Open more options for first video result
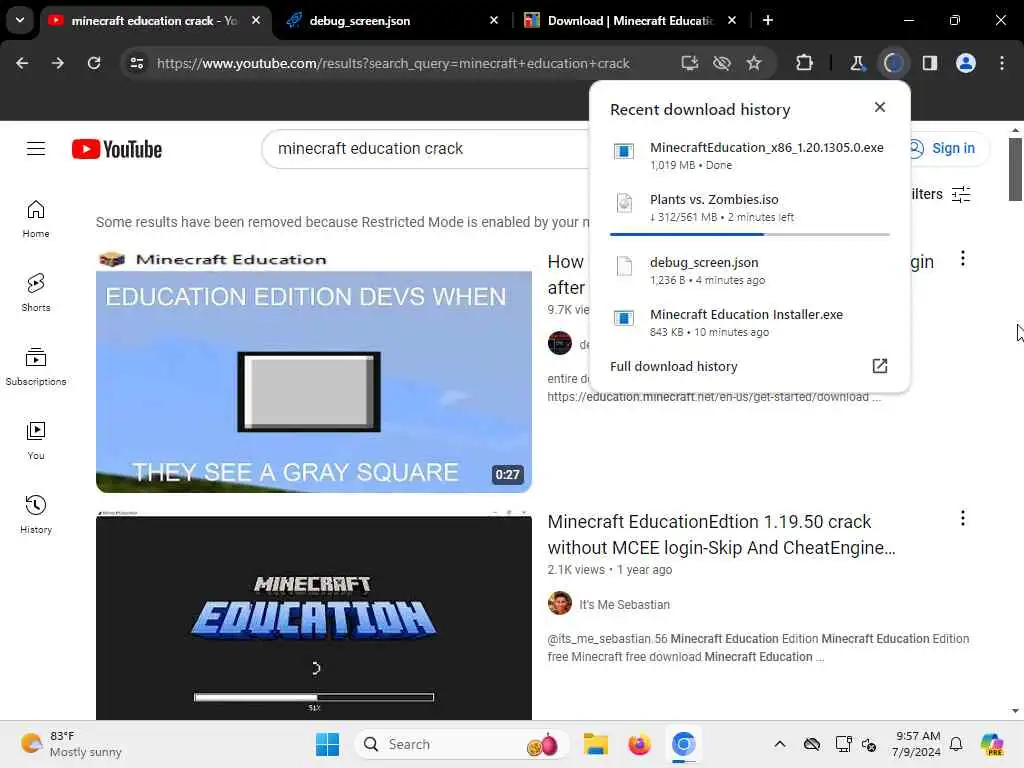The image size is (1024, 768). pos(963,259)
